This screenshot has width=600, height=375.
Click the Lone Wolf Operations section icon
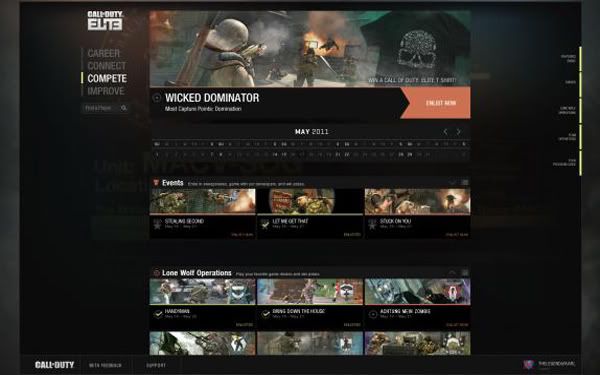(156, 273)
